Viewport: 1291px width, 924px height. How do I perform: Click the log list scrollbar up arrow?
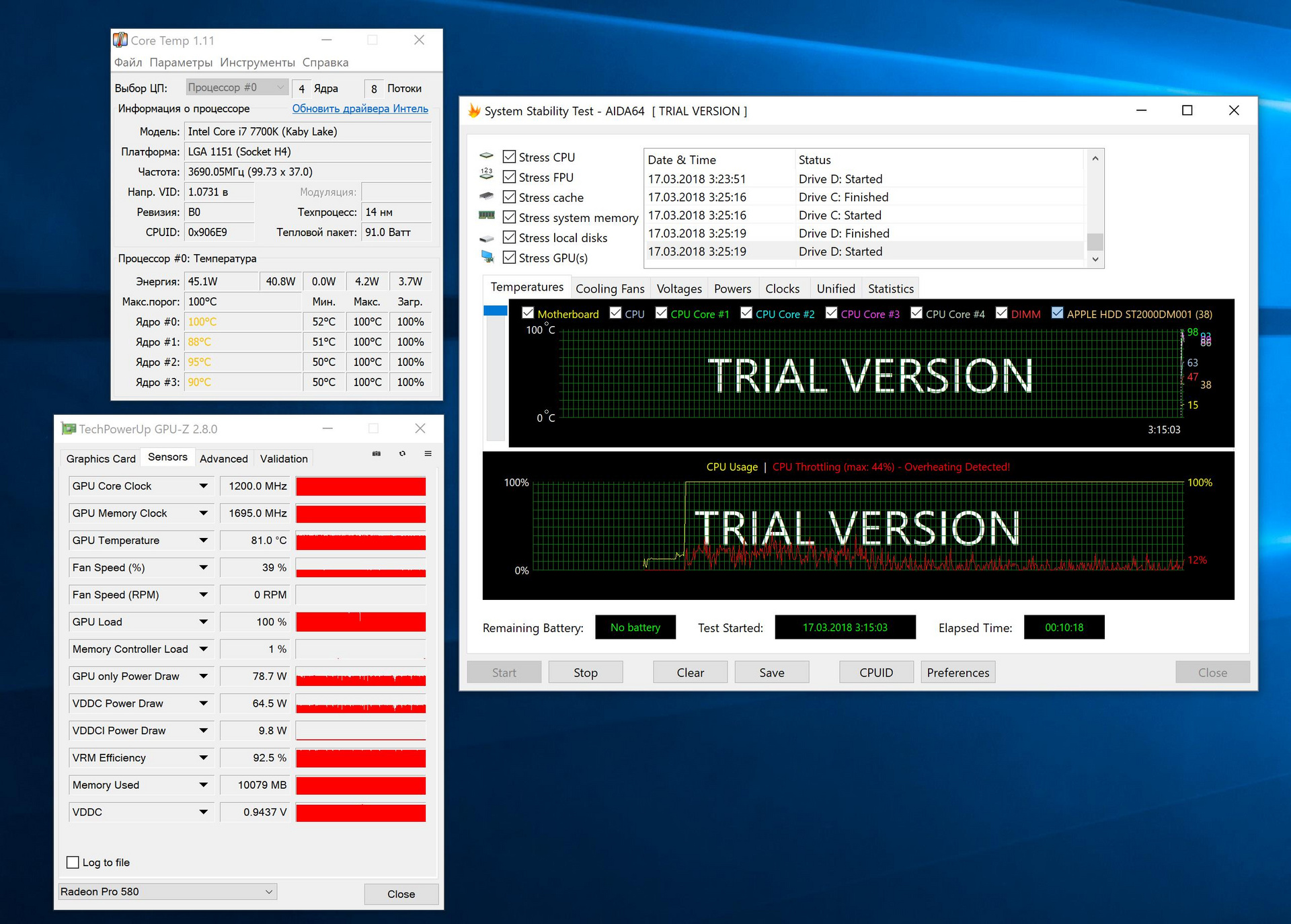coord(1095,159)
